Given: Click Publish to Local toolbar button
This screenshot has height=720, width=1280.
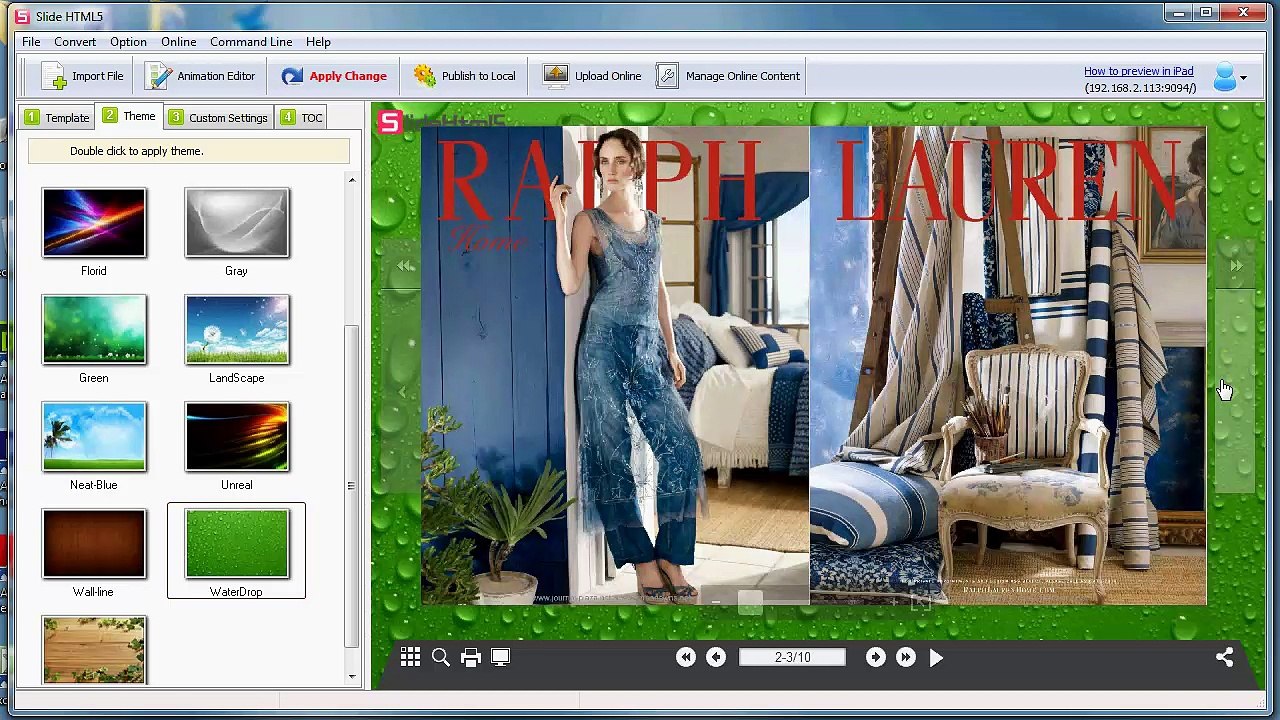Looking at the screenshot, I should [465, 76].
